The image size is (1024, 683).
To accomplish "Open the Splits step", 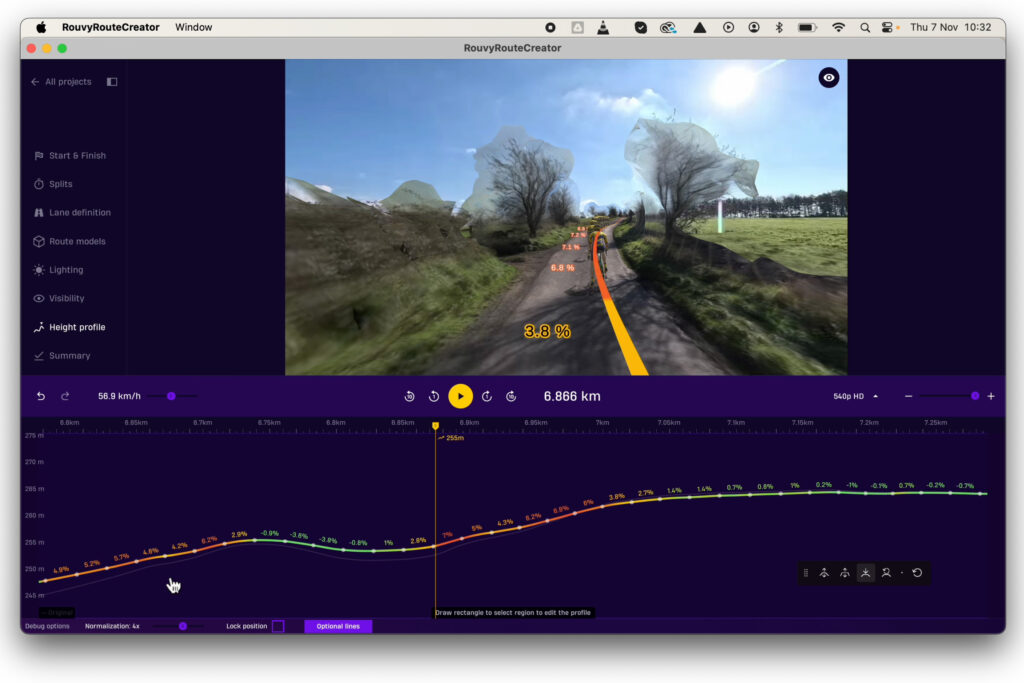I will click(53, 184).
